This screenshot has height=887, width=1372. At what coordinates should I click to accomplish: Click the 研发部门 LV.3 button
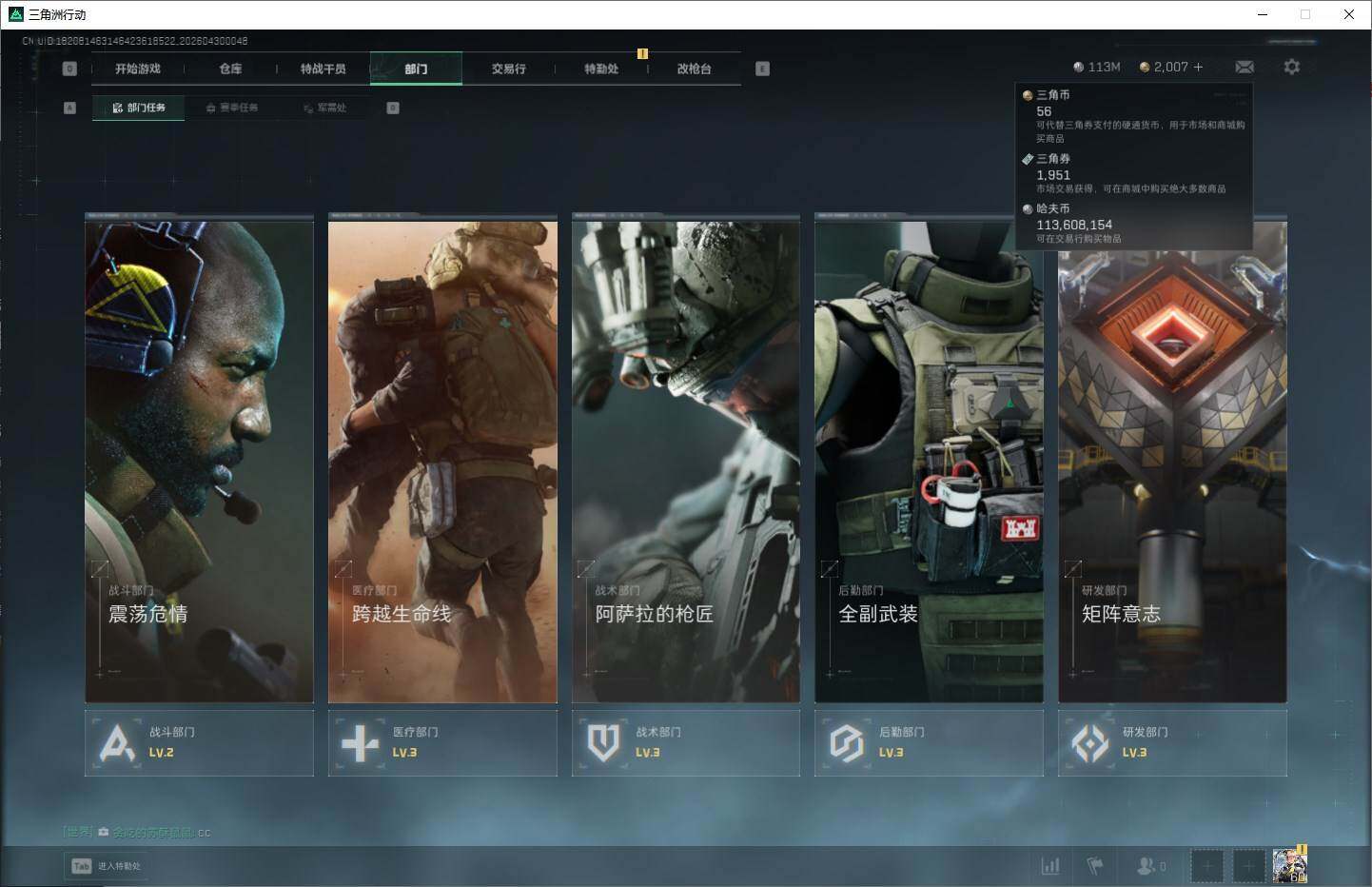(x=1172, y=742)
